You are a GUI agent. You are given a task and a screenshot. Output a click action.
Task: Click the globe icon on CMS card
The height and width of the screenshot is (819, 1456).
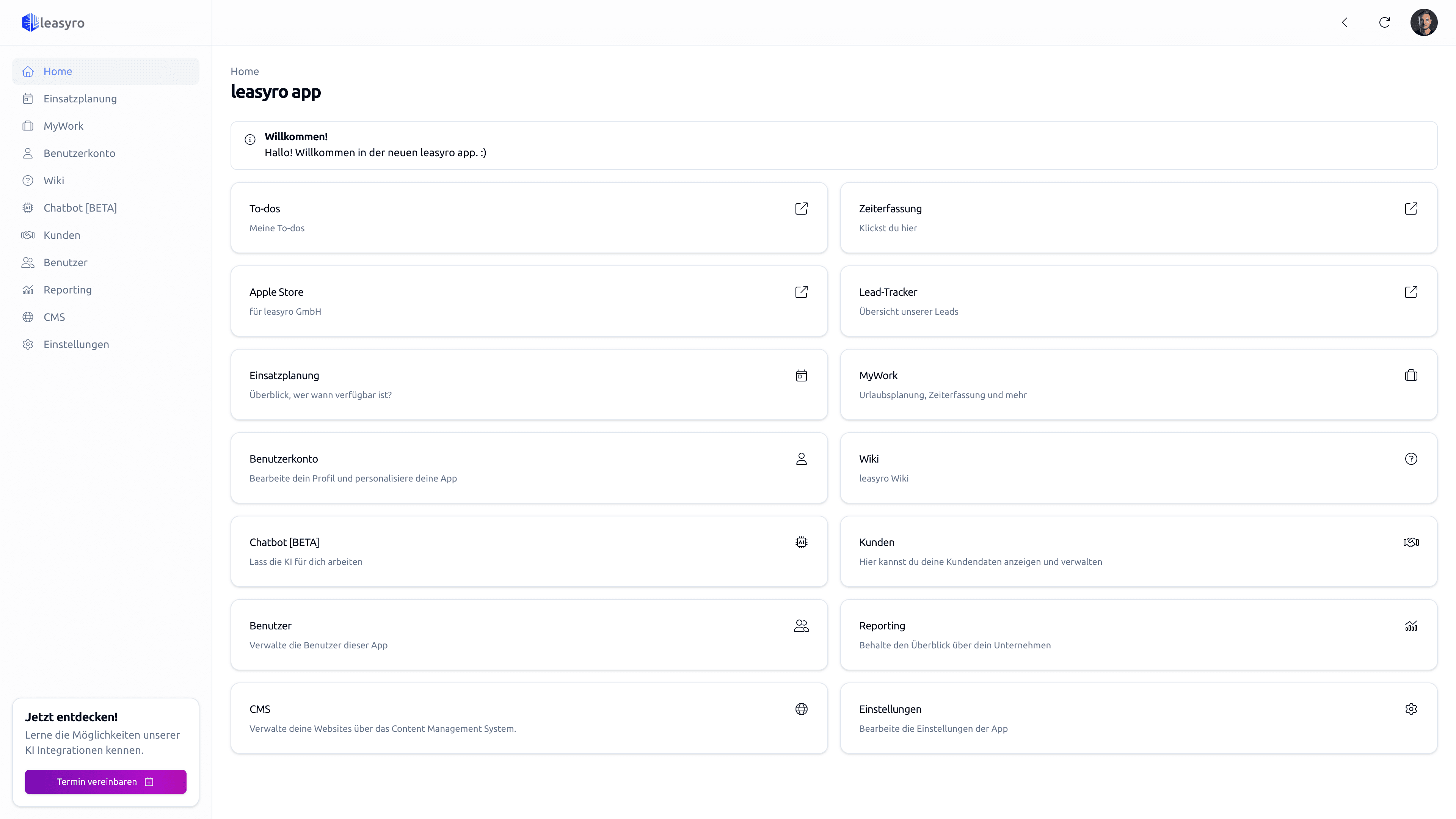(801, 709)
